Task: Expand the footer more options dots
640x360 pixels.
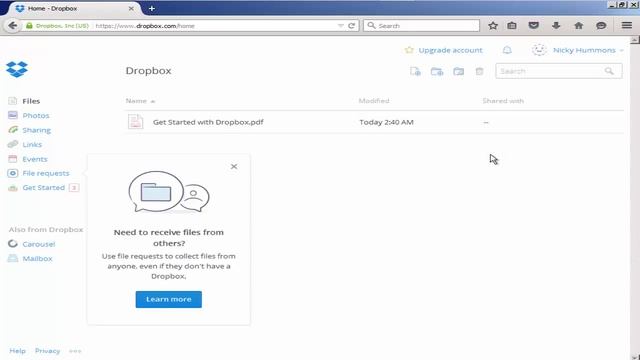Action: point(75,351)
